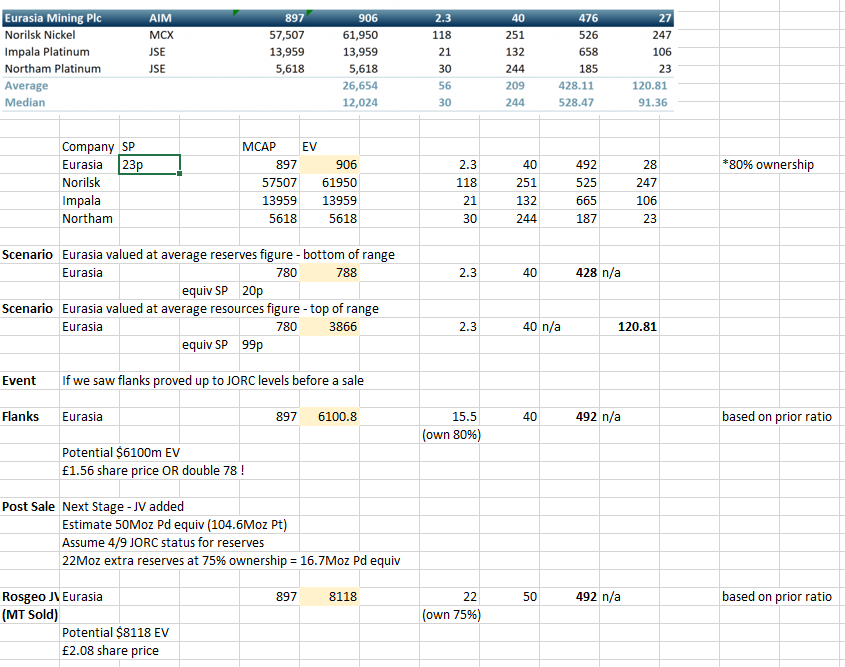The height and width of the screenshot is (667, 845).
Task: Select the active cell containing 23p
Action: [149, 164]
